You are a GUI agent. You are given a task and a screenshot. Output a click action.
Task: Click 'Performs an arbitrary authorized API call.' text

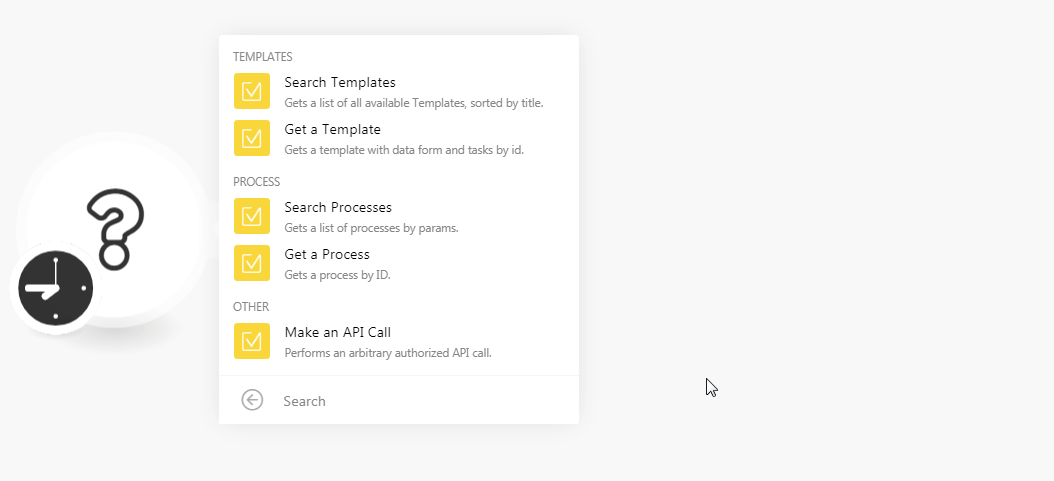(388, 353)
